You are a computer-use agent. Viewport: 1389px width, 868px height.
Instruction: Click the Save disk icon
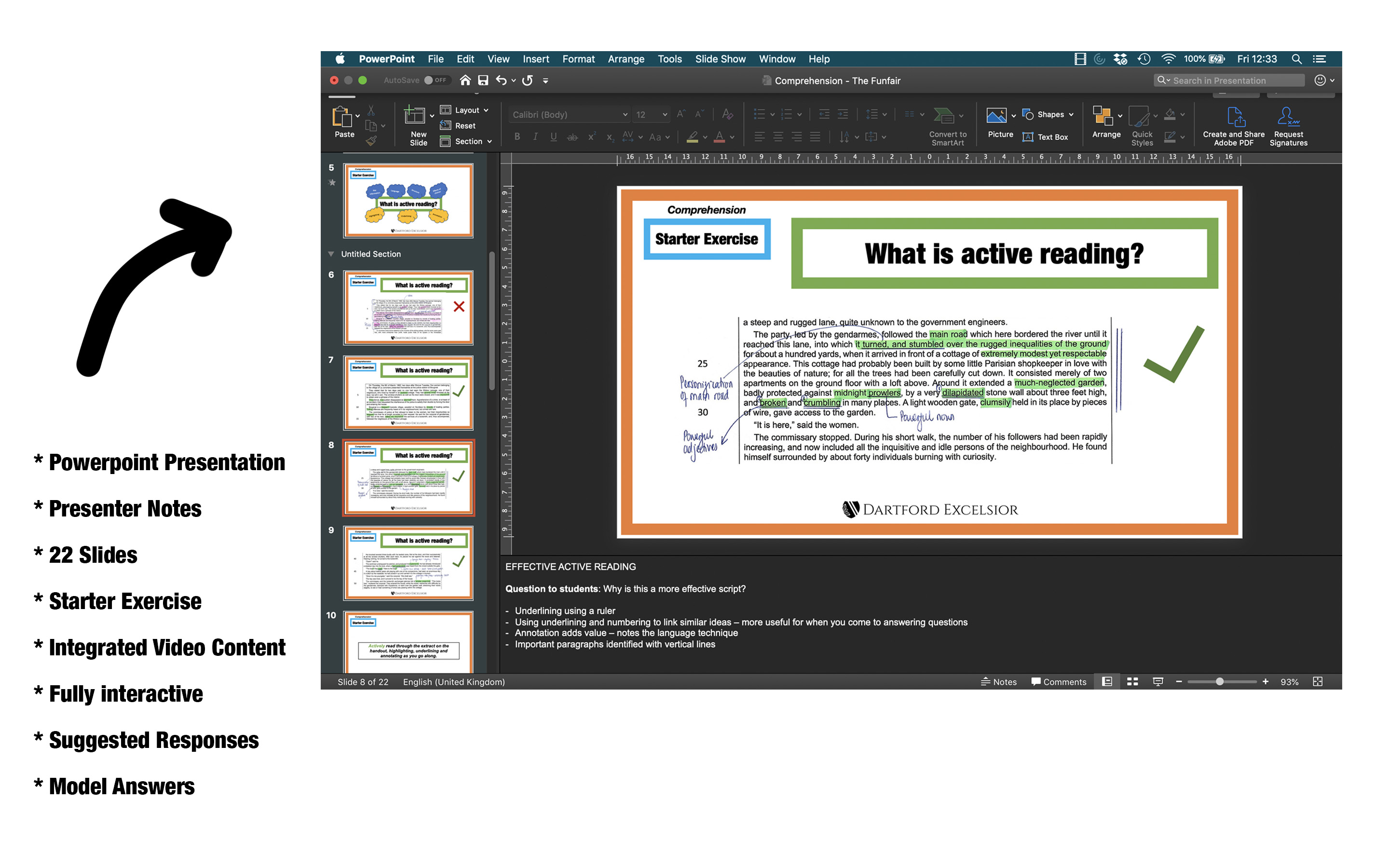point(483,81)
